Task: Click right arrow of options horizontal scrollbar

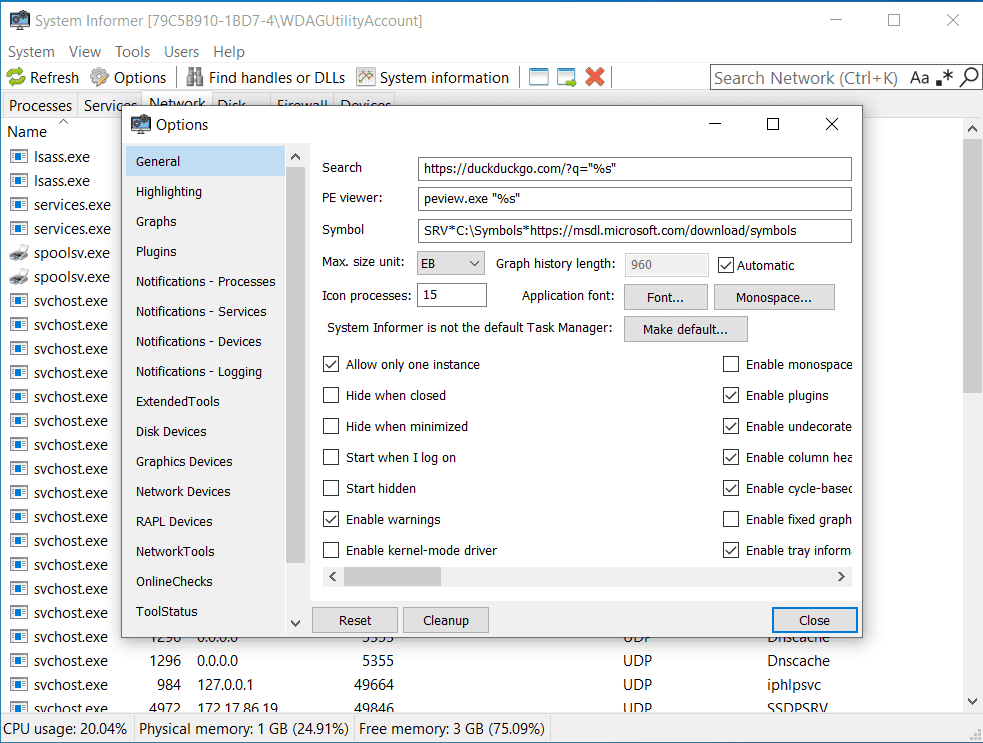Action: point(841,576)
